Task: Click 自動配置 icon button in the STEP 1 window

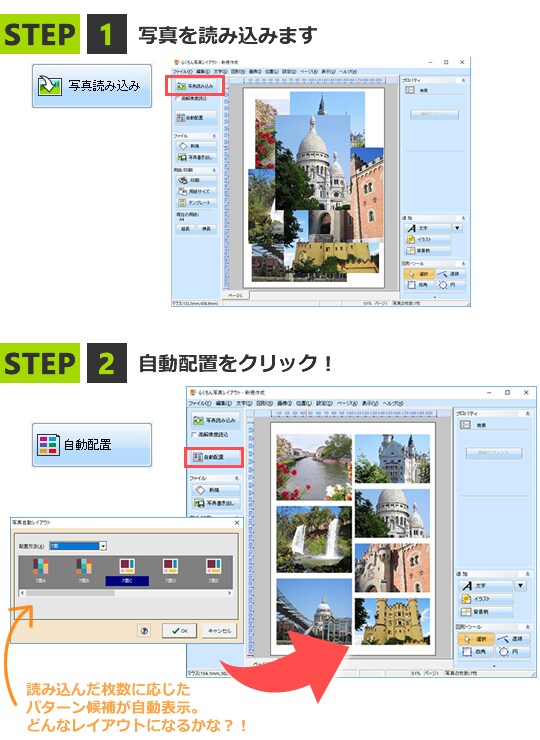Action: pyautogui.click(x=195, y=118)
